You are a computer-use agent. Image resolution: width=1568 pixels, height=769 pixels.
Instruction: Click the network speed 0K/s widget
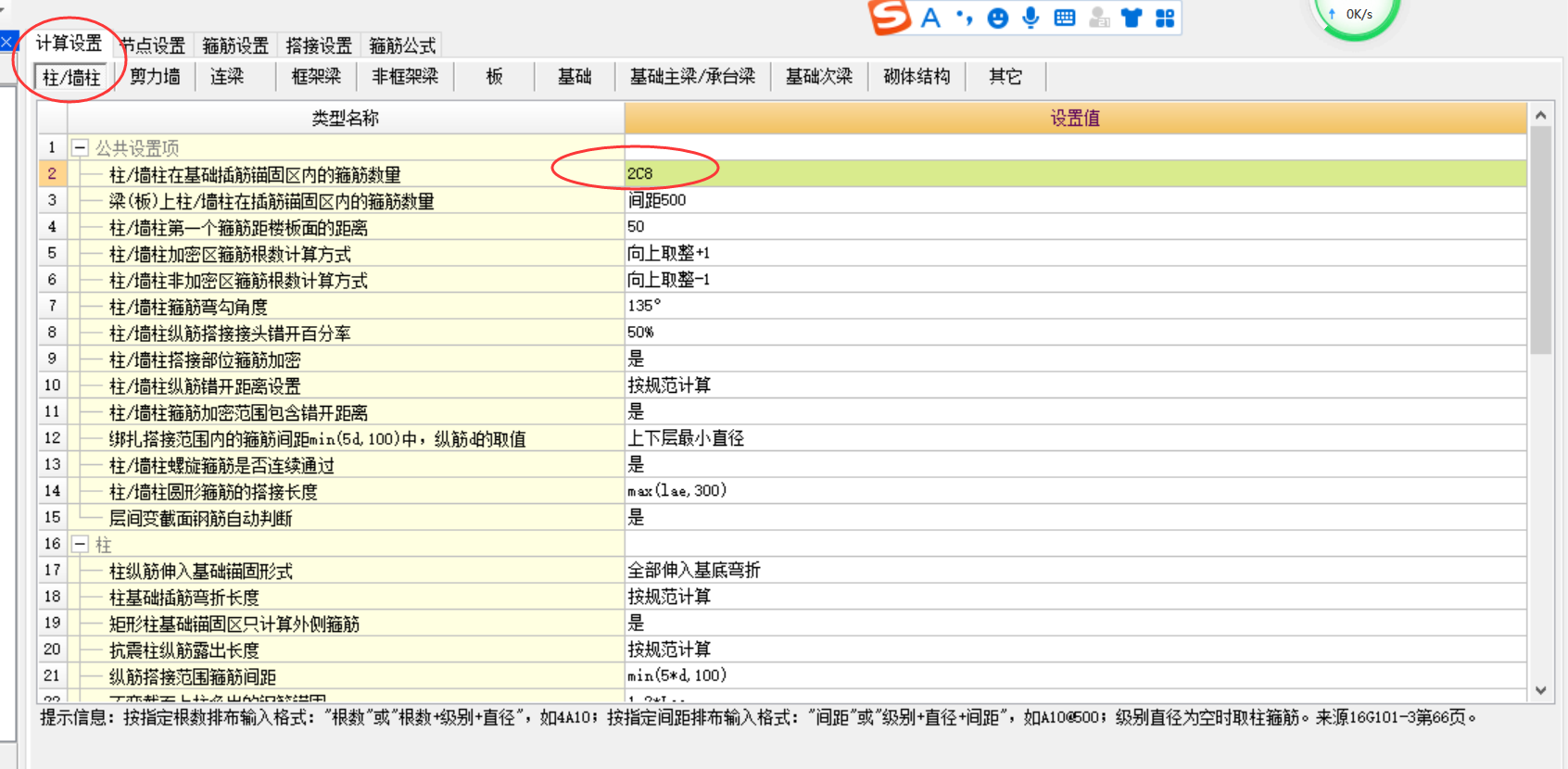[x=1356, y=16]
